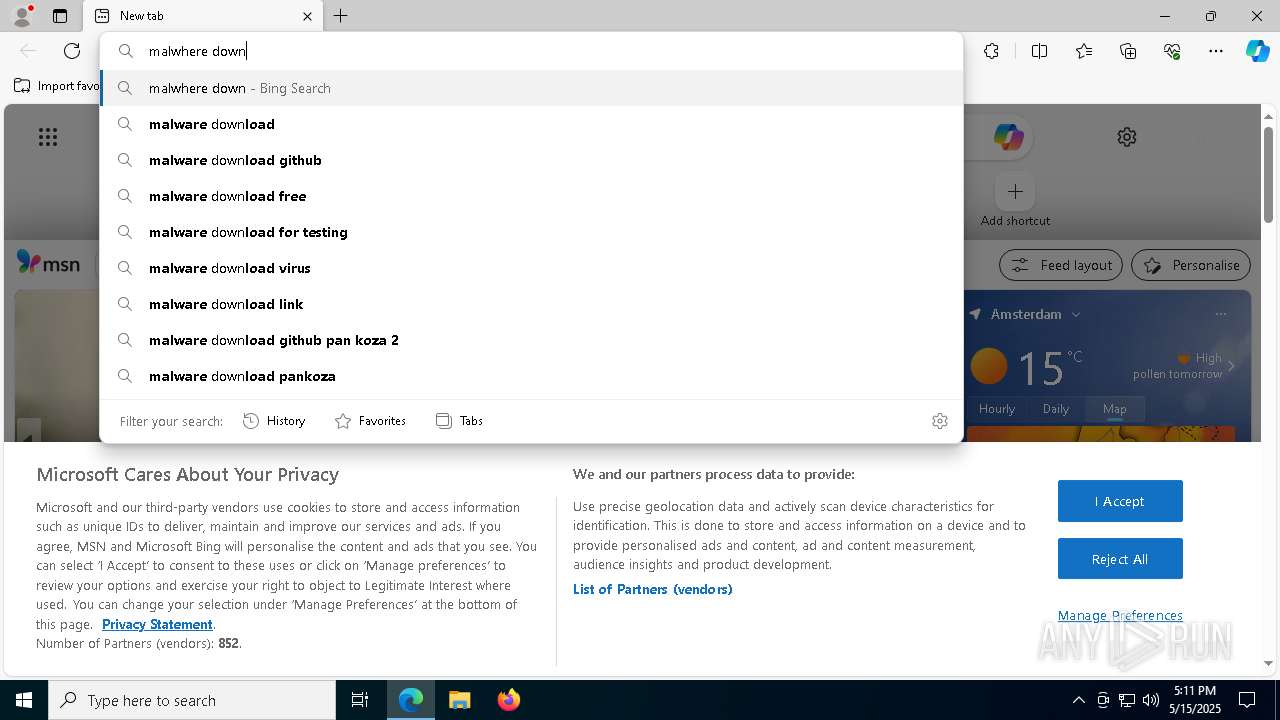Choose suggestion 'malware download virus'
This screenshot has height=720, width=1280.
pos(531,268)
